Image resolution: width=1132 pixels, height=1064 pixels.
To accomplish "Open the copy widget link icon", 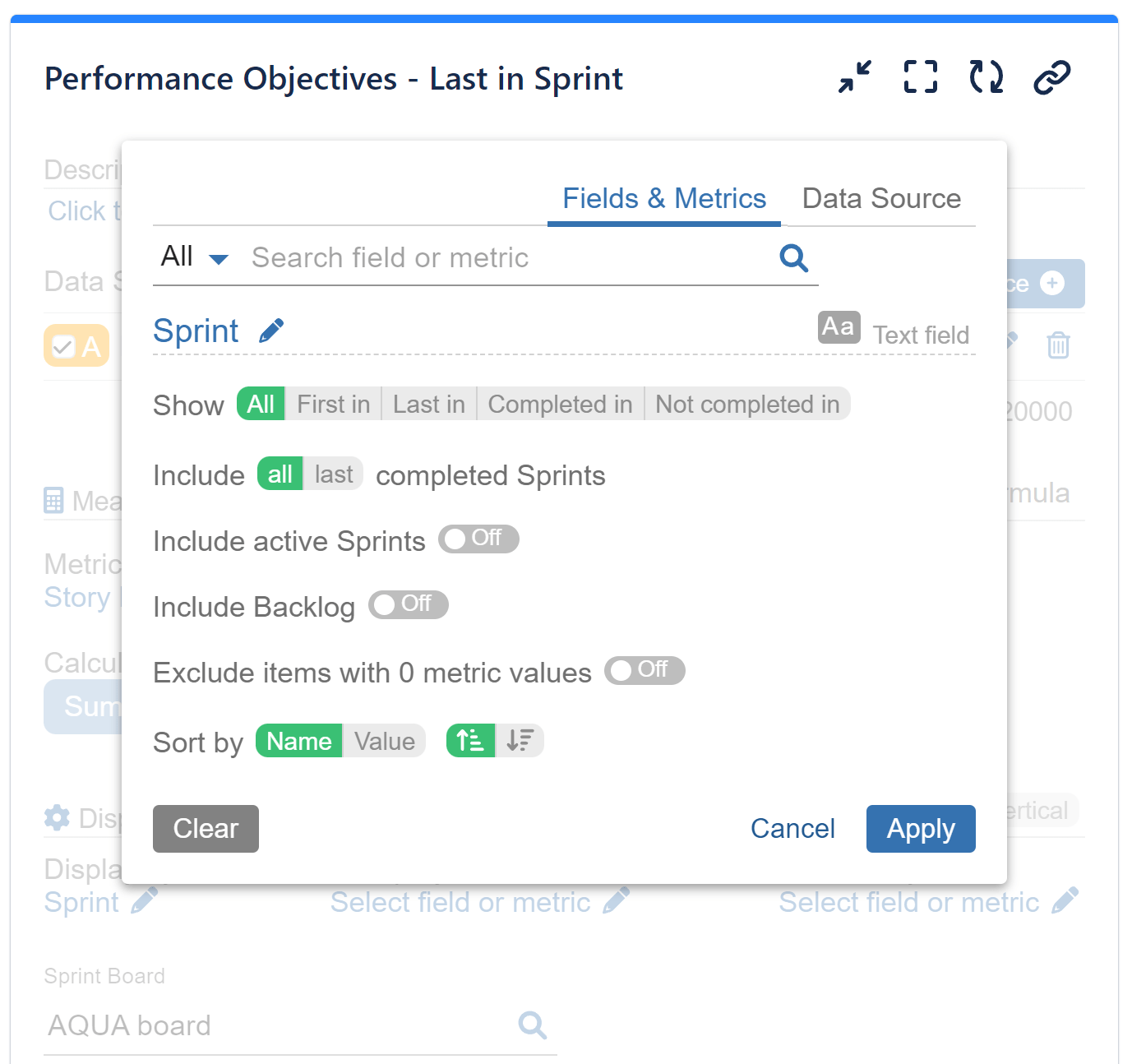I will pos(1051,77).
